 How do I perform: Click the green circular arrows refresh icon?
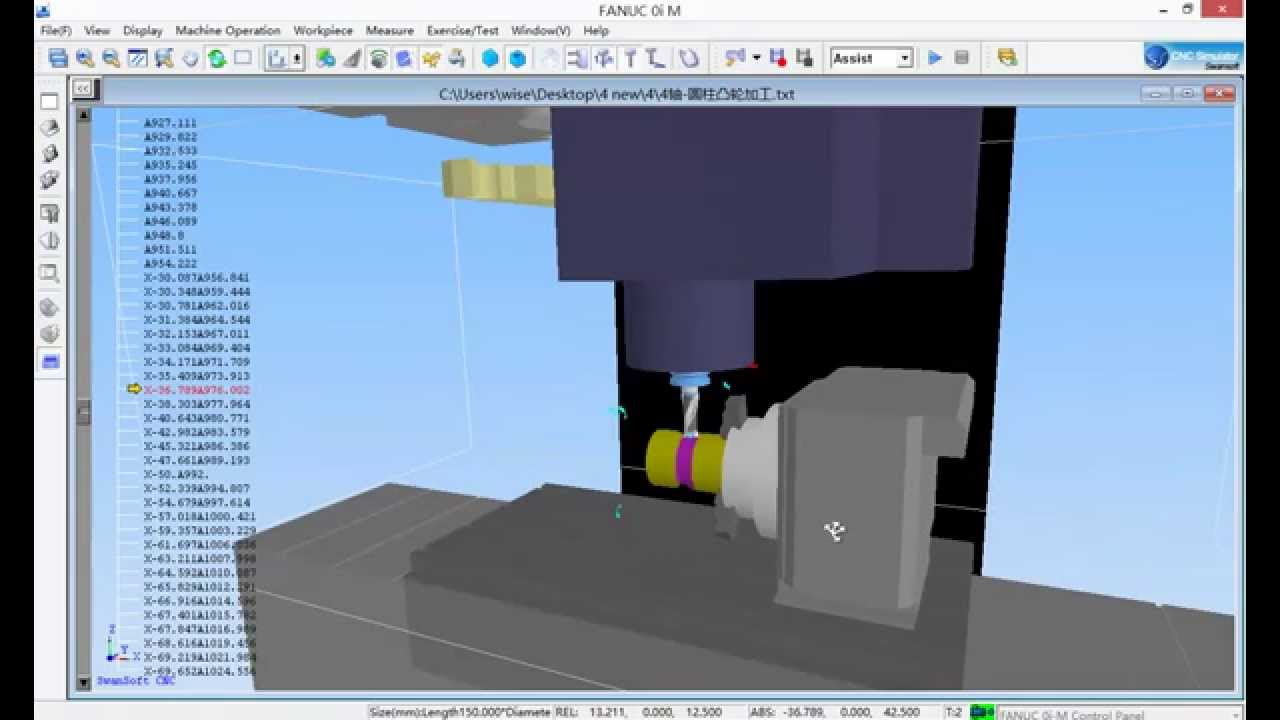(x=217, y=58)
